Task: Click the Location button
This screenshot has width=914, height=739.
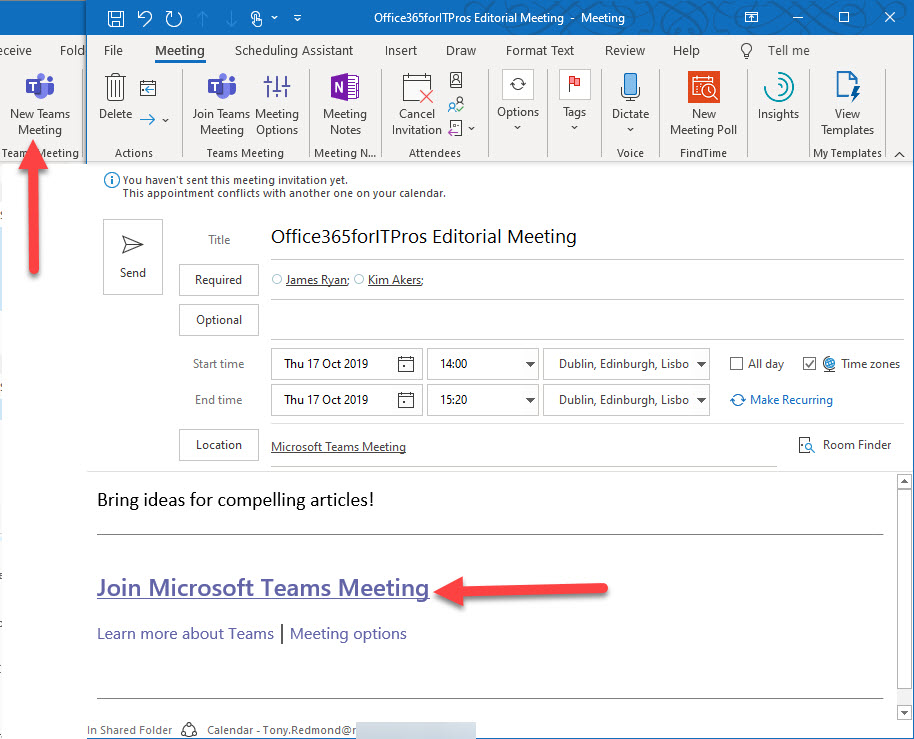Action: (219, 445)
